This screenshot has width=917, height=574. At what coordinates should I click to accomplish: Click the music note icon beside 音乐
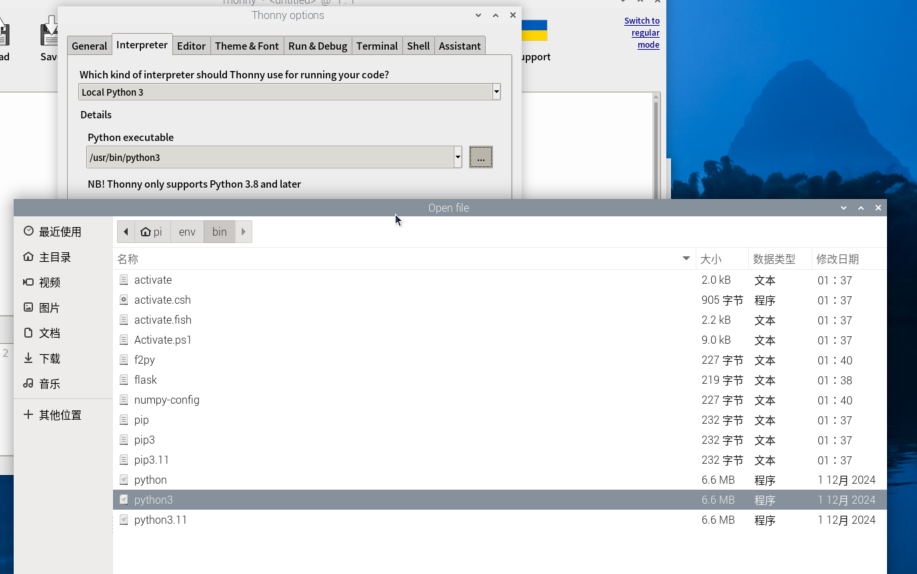point(28,383)
